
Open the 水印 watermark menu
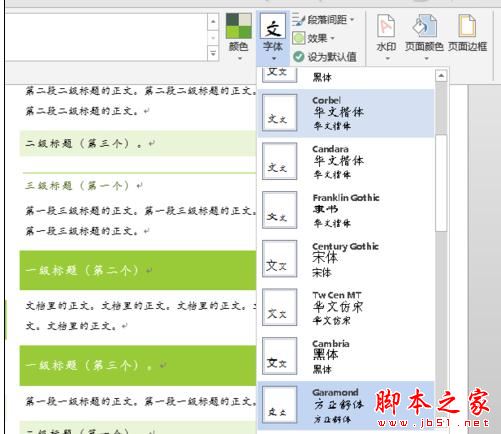[x=386, y=37]
